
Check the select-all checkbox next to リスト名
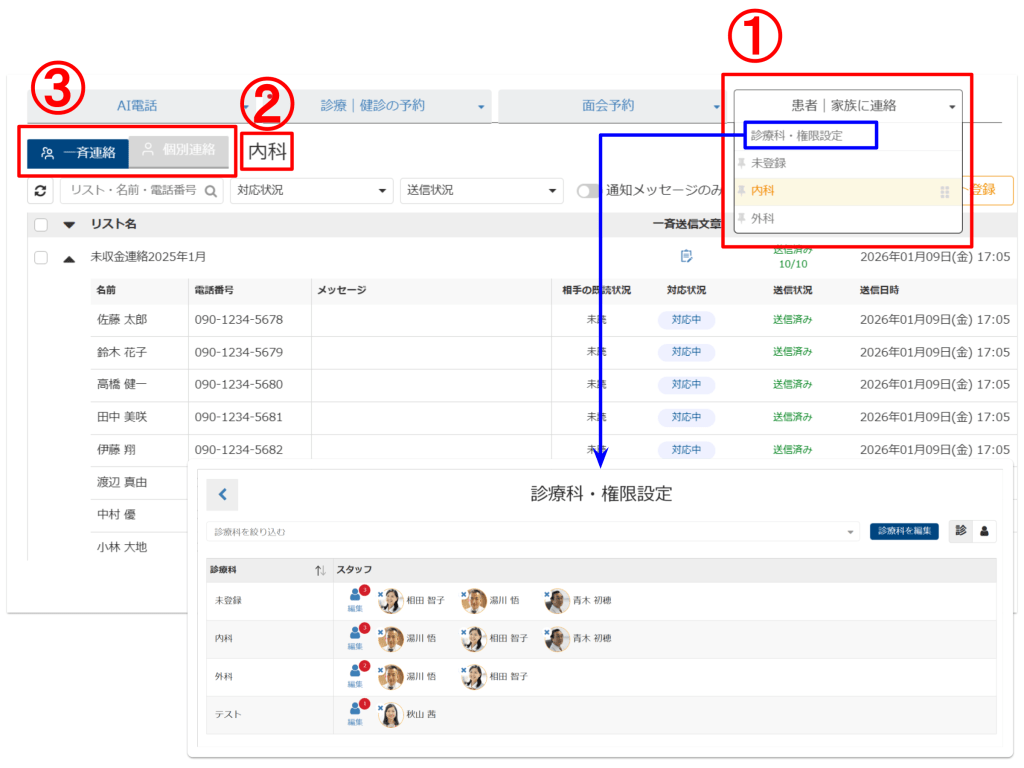click(x=41, y=225)
